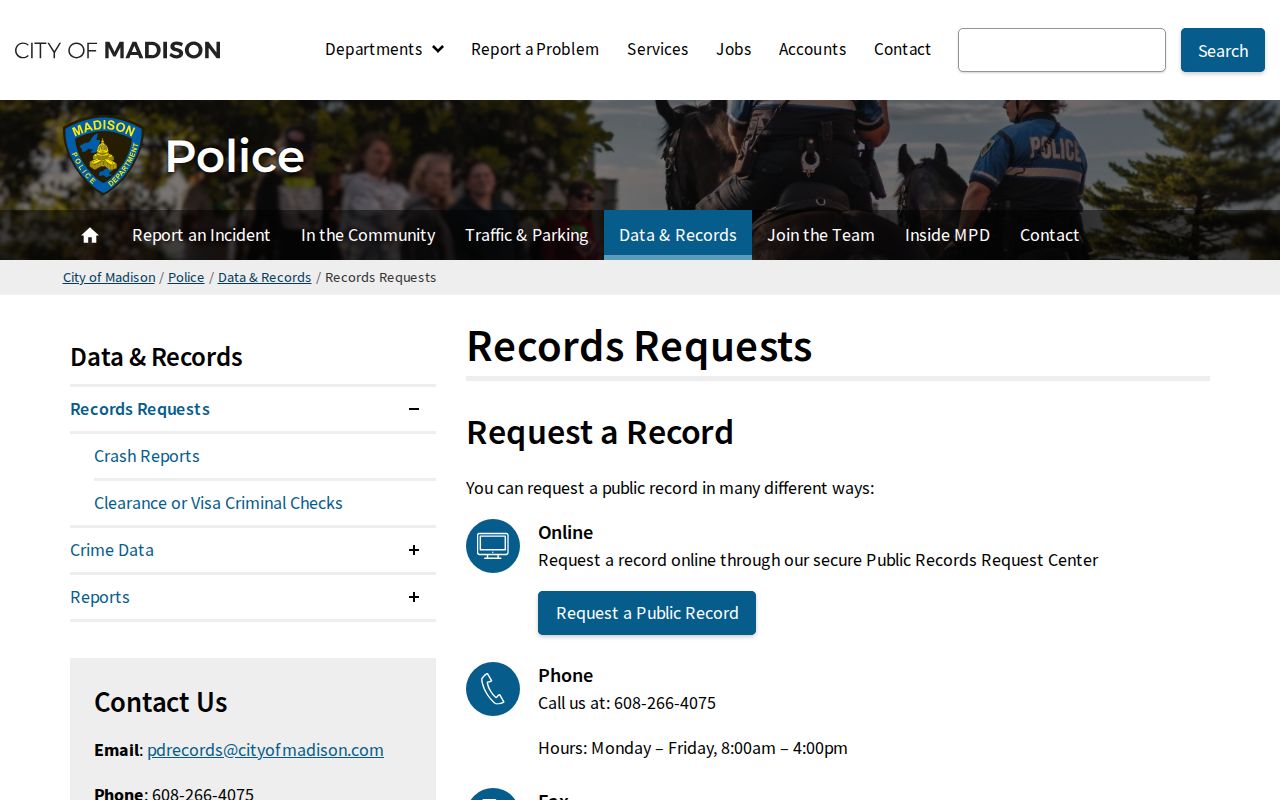Open In the Community tab

[368, 235]
